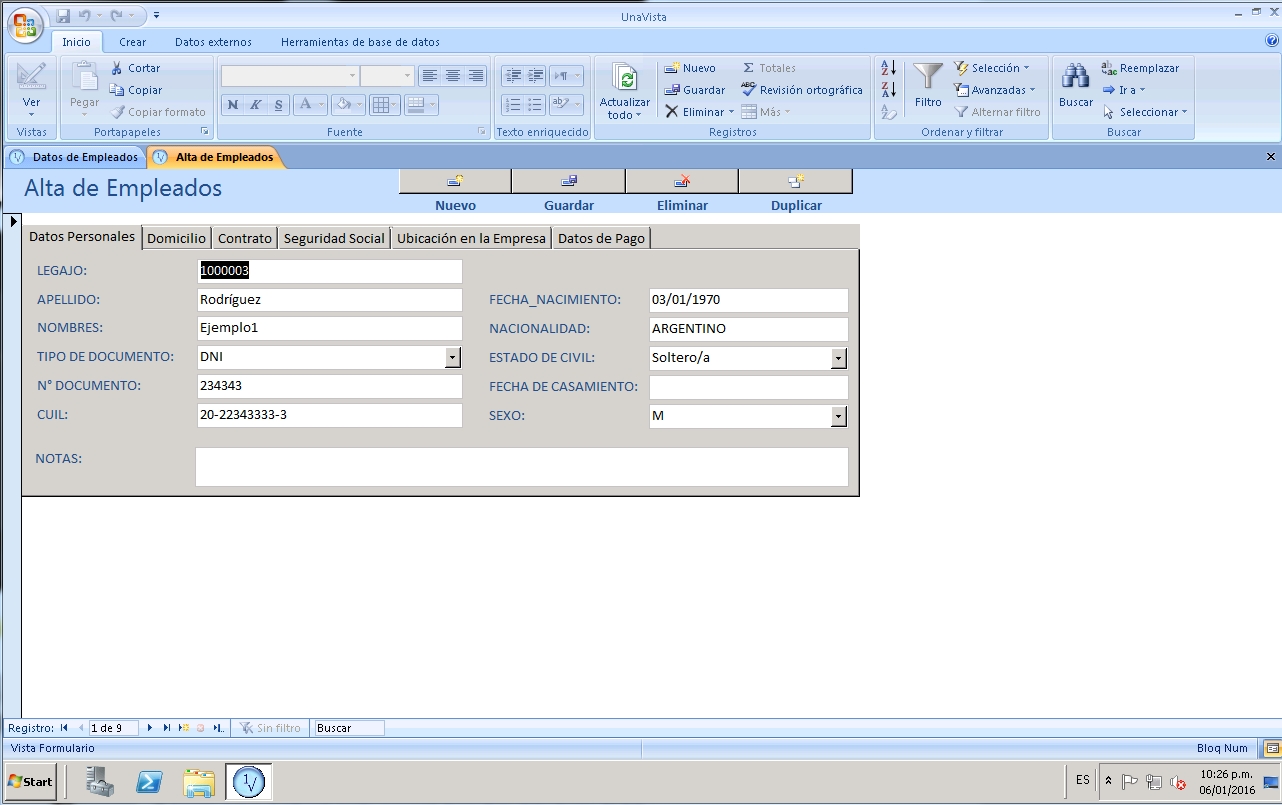The width and height of the screenshot is (1282, 805).
Task: Switch to the Domicilio tab
Action: [176, 238]
